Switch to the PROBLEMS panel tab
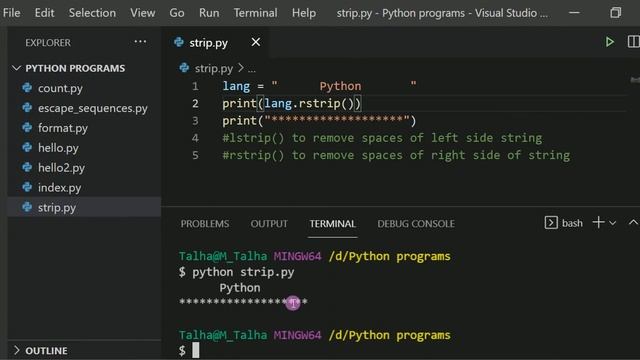 coord(205,224)
